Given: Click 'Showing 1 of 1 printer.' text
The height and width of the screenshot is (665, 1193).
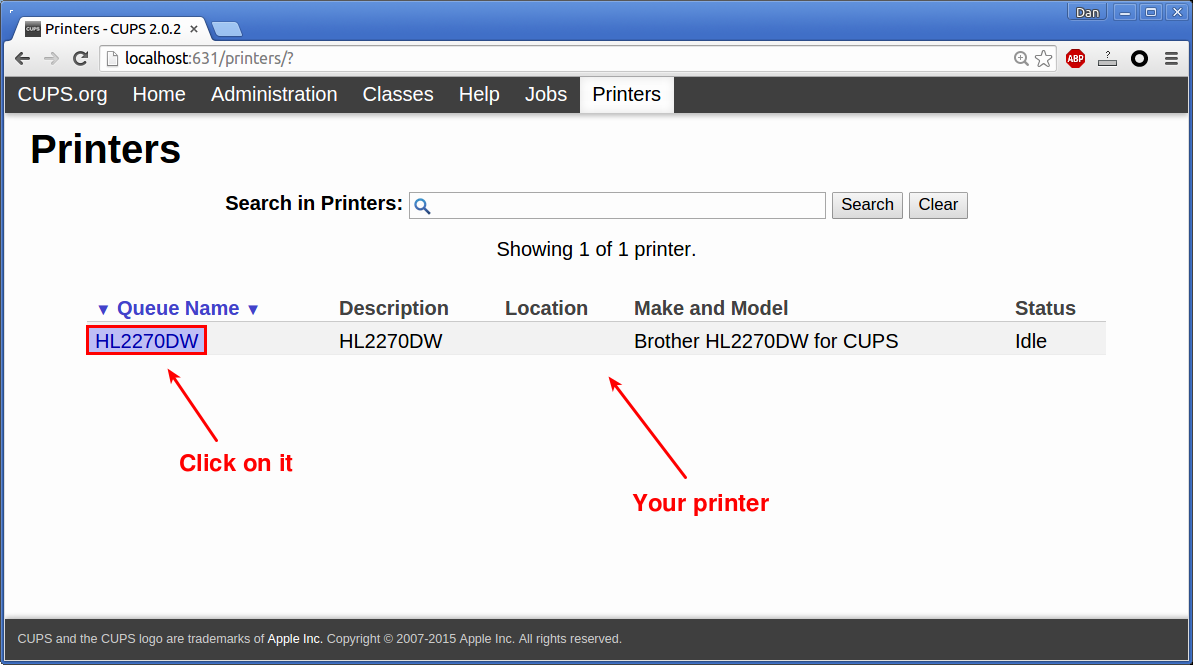Looking at the screenshot, I should pos(596,250).
